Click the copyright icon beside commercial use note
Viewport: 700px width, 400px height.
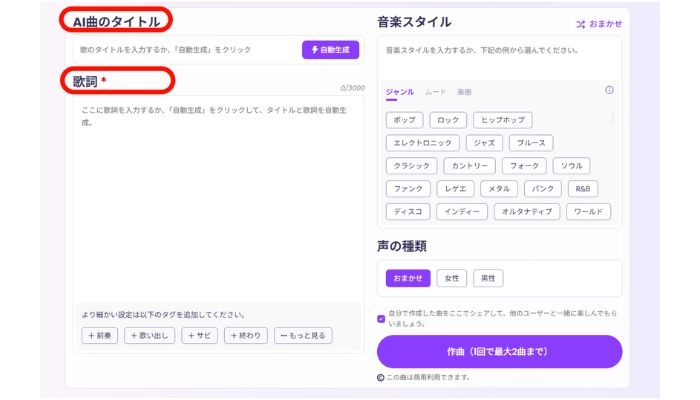[x=381, y=377]
